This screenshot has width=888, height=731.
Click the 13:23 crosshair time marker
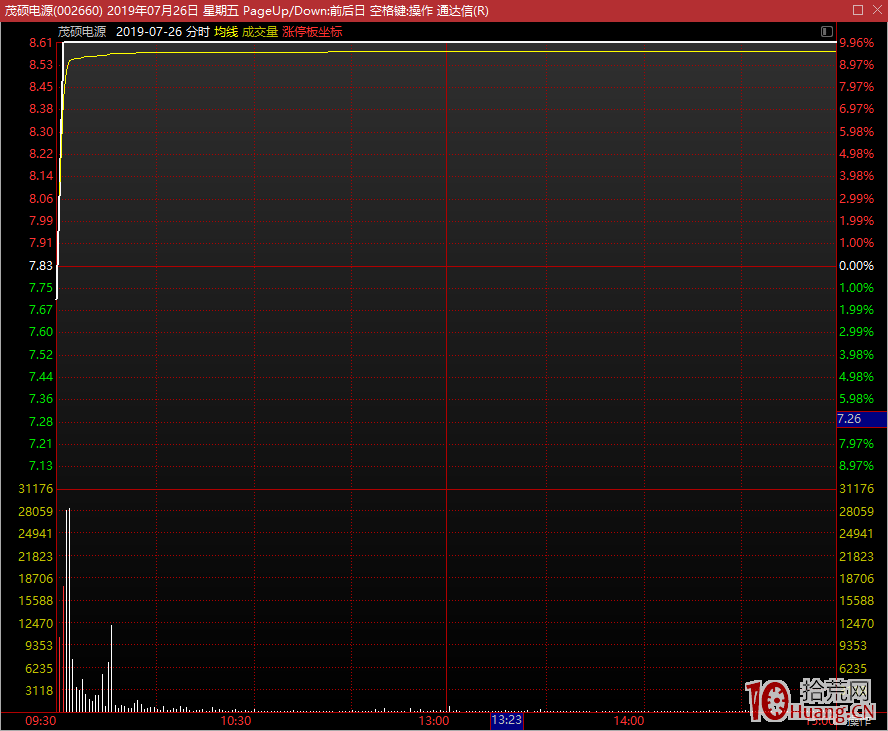click(506, 720)
